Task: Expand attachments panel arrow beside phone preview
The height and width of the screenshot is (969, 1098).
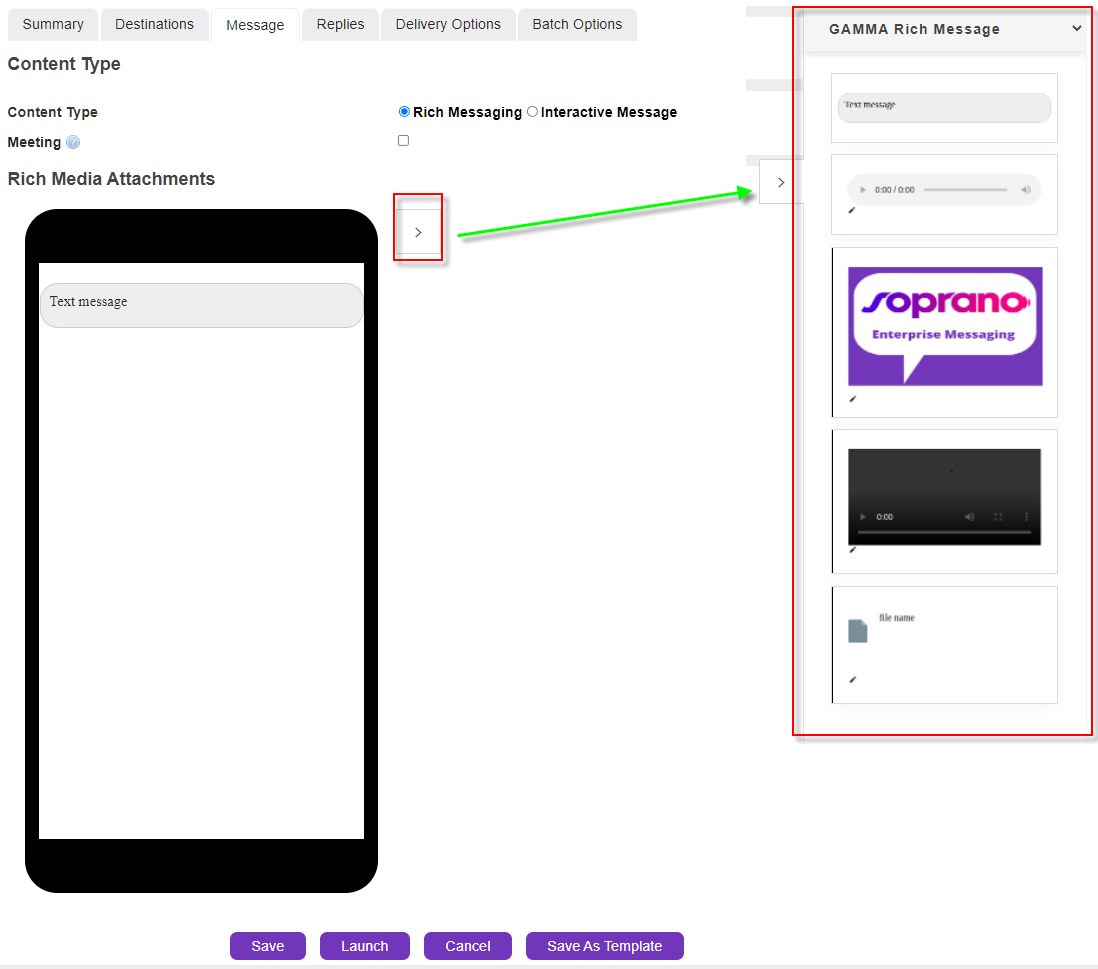Action: point(418,232)
